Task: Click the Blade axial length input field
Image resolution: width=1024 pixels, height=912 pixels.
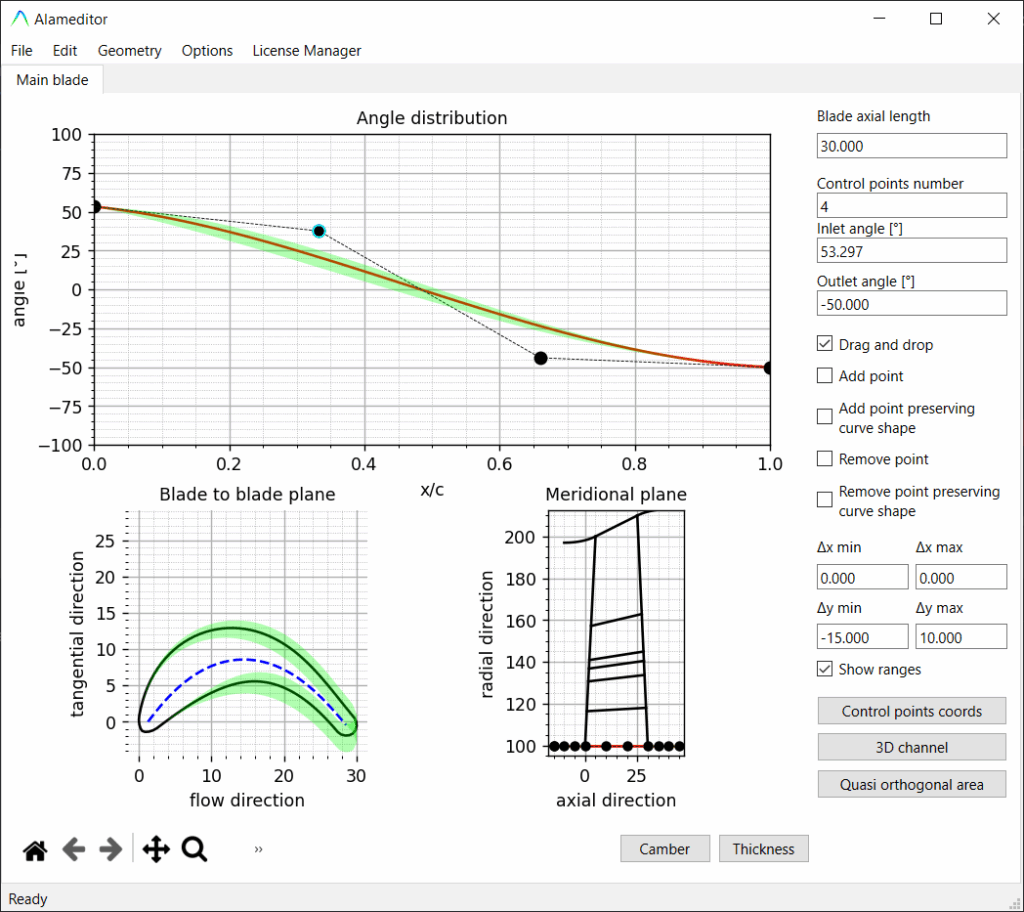Action: click(911, 146)
